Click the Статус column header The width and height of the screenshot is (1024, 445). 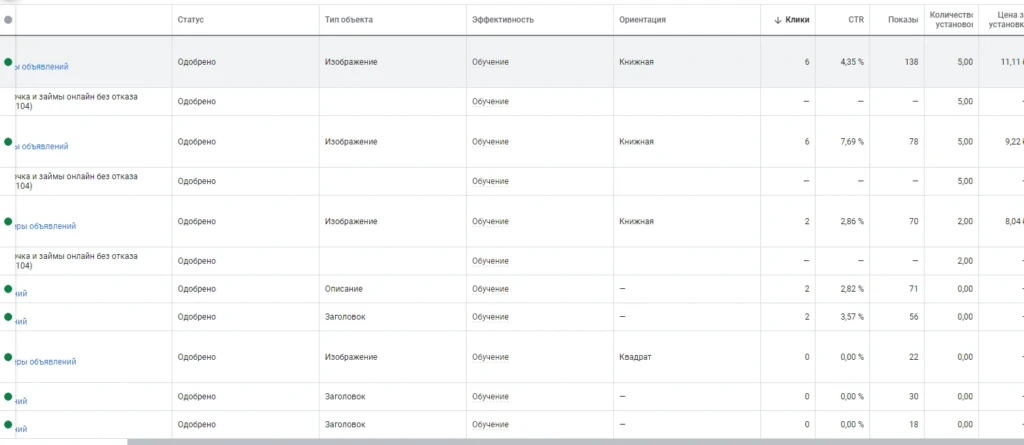click(191, 20)
